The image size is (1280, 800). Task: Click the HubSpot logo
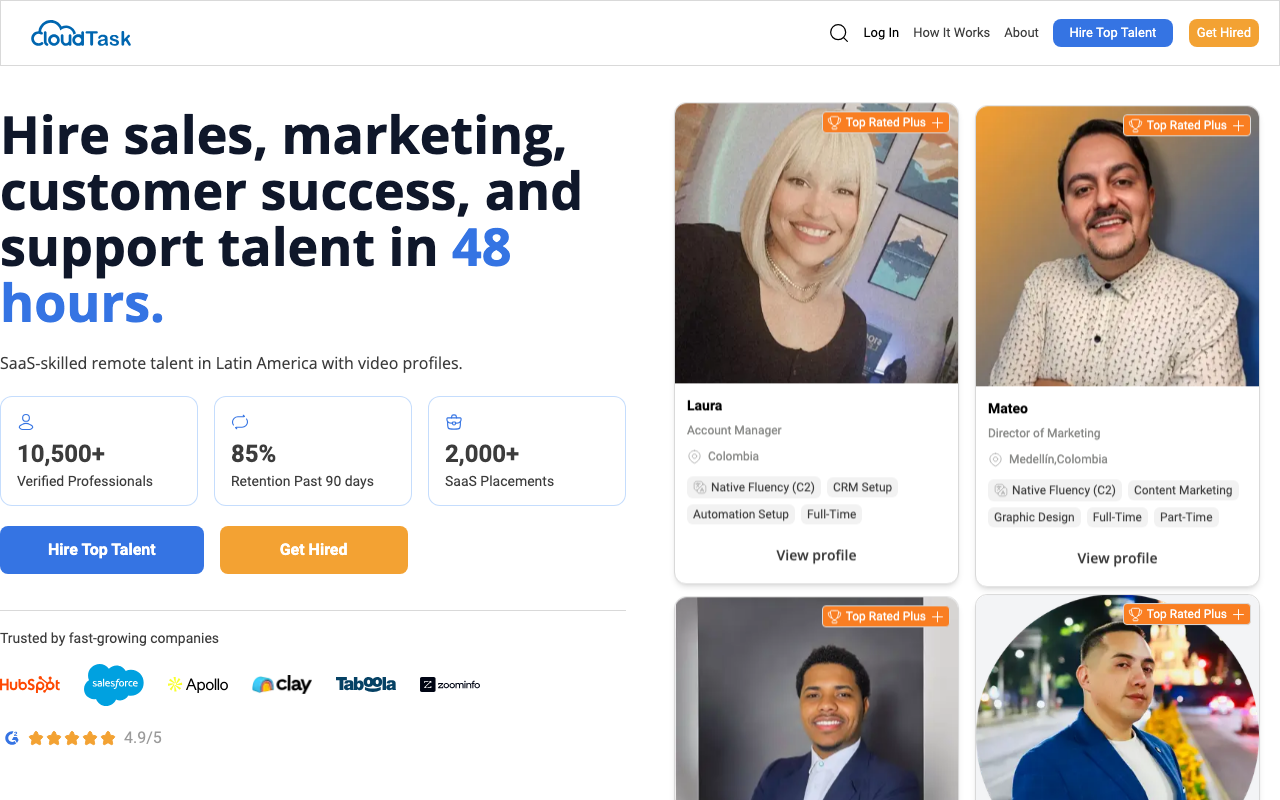30,685
